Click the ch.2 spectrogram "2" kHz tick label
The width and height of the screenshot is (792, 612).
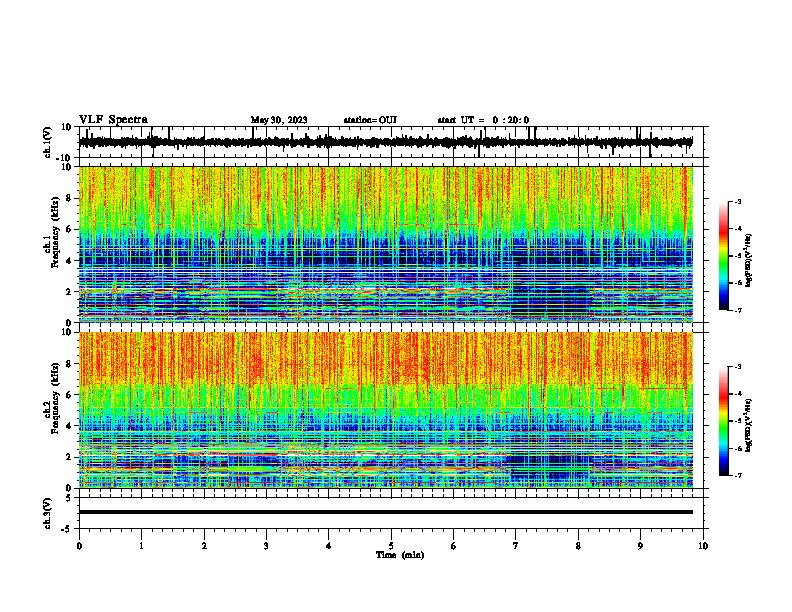click(69, 457)
